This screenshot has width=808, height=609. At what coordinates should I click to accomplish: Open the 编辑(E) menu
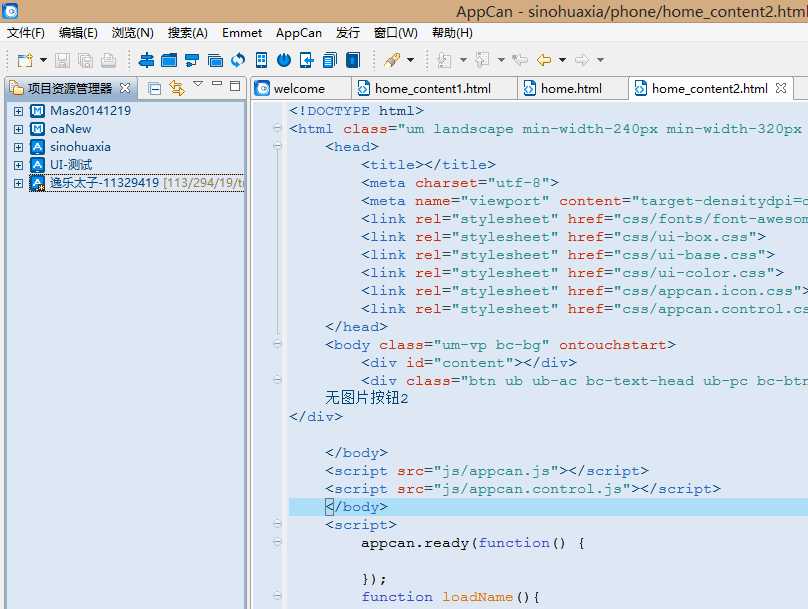pos(78,33)
